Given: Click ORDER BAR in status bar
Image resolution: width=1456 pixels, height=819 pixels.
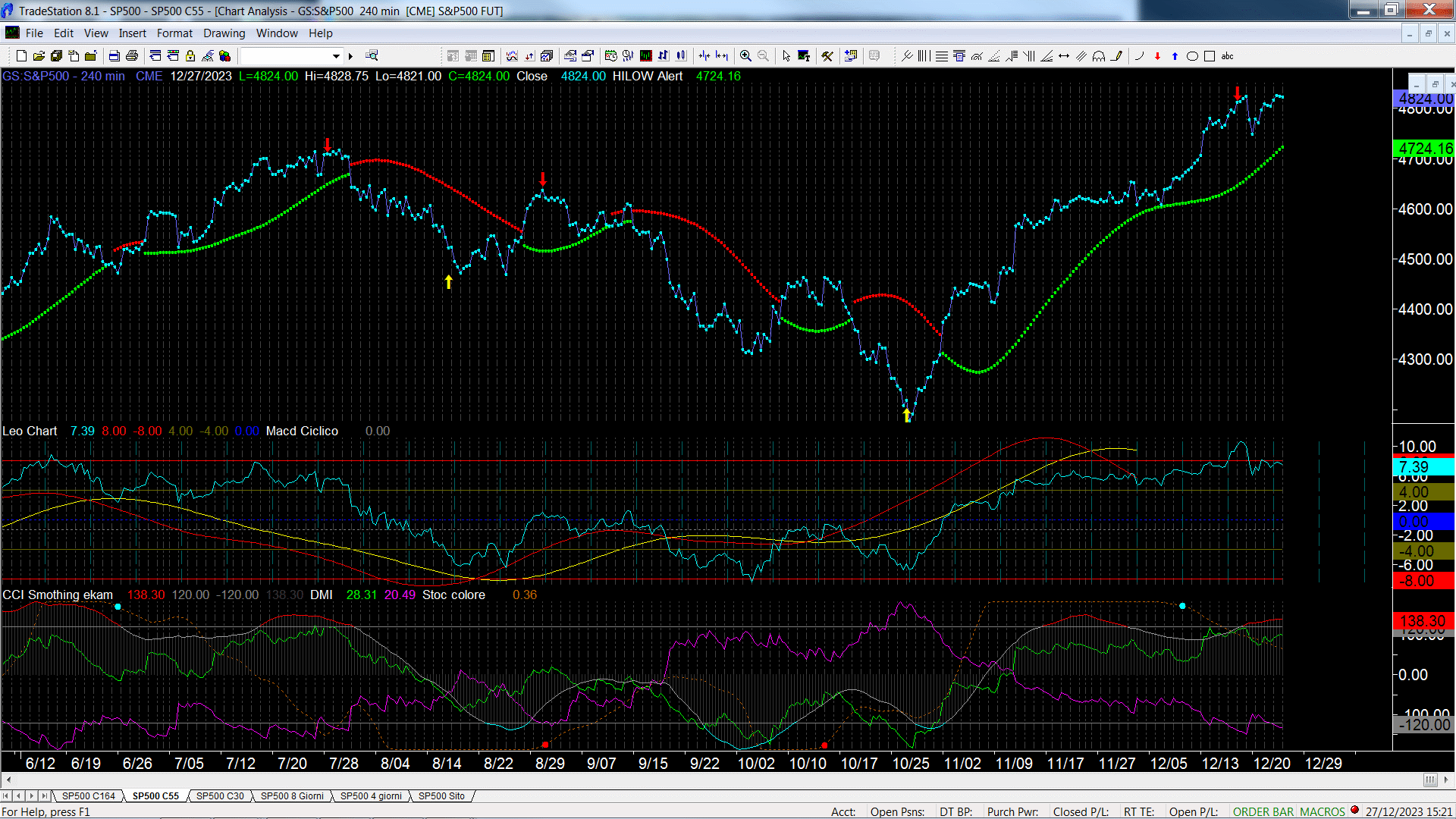Looking at the screenshot, I should pyautogui.click(x=1263, y=812).
